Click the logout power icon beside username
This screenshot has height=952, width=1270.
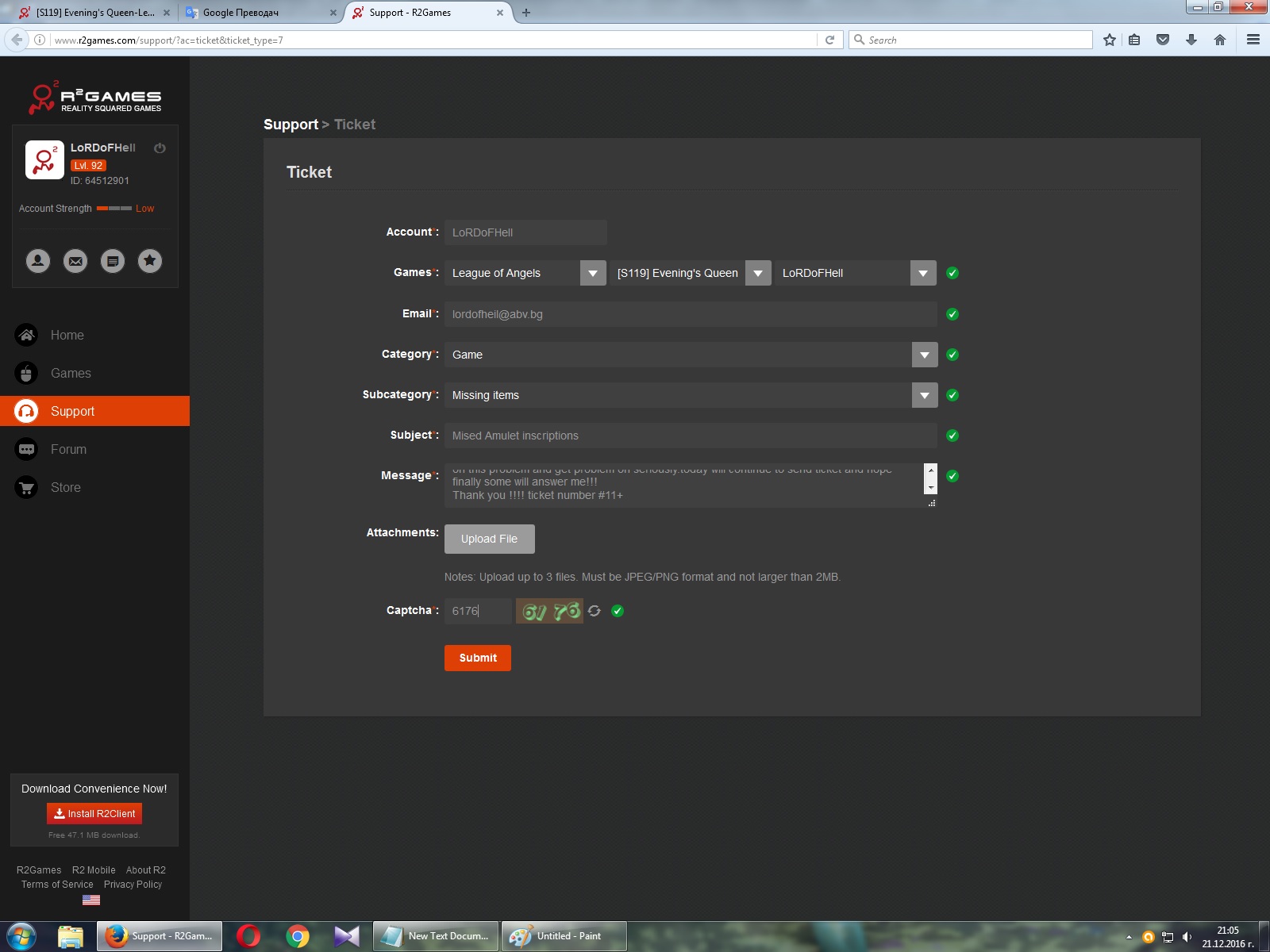click(160, 148)
